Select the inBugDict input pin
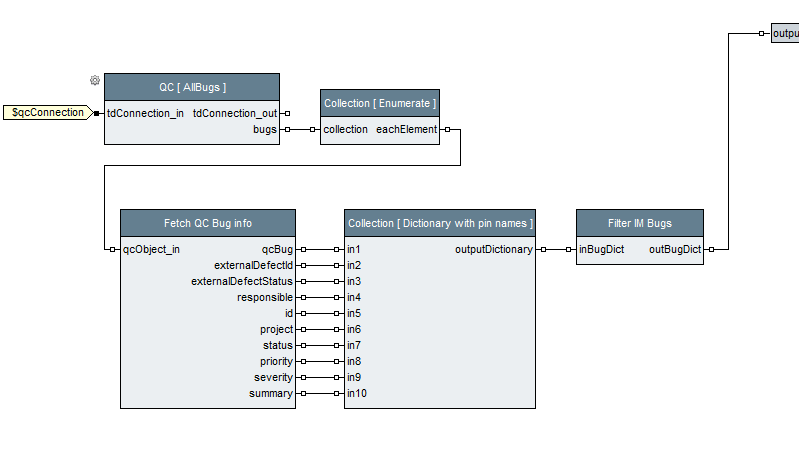 (x=602, y=249)
